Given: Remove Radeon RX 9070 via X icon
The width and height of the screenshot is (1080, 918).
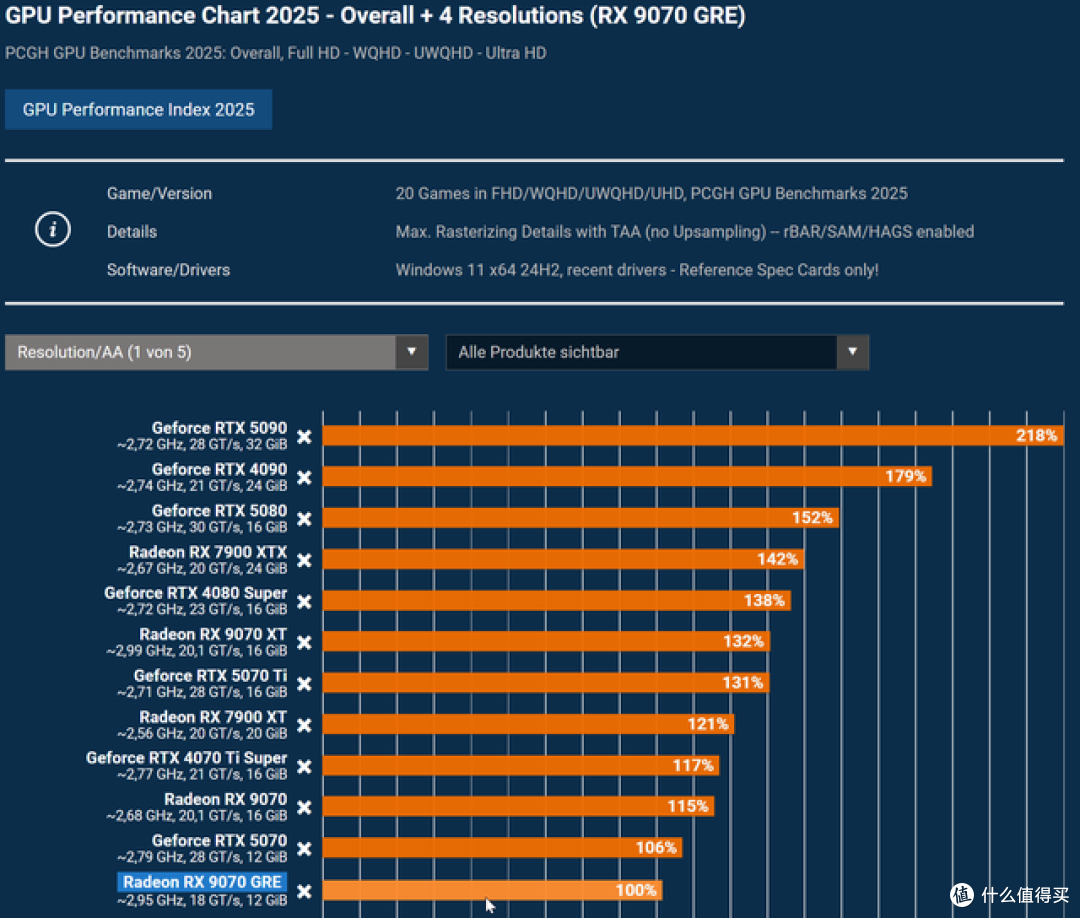Looking at the screenshot, I should [x=304, y=807].
